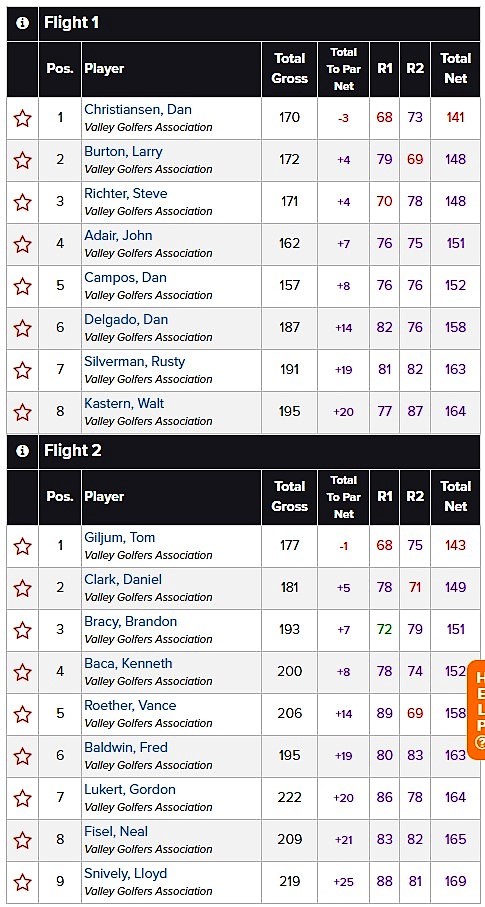485x907 pixels.
Task: Click the star next to Snively, Lloyd
Action: 23,882
